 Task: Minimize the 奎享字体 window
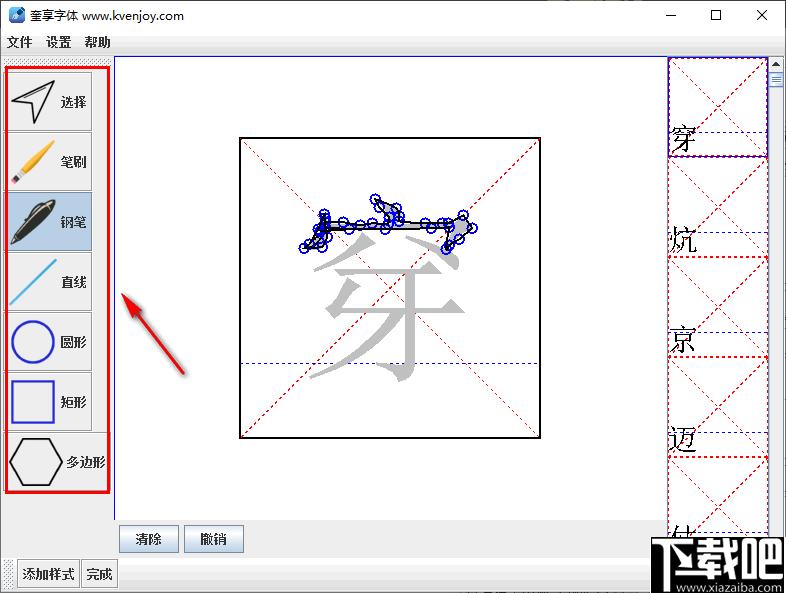[x=671, y=15]
